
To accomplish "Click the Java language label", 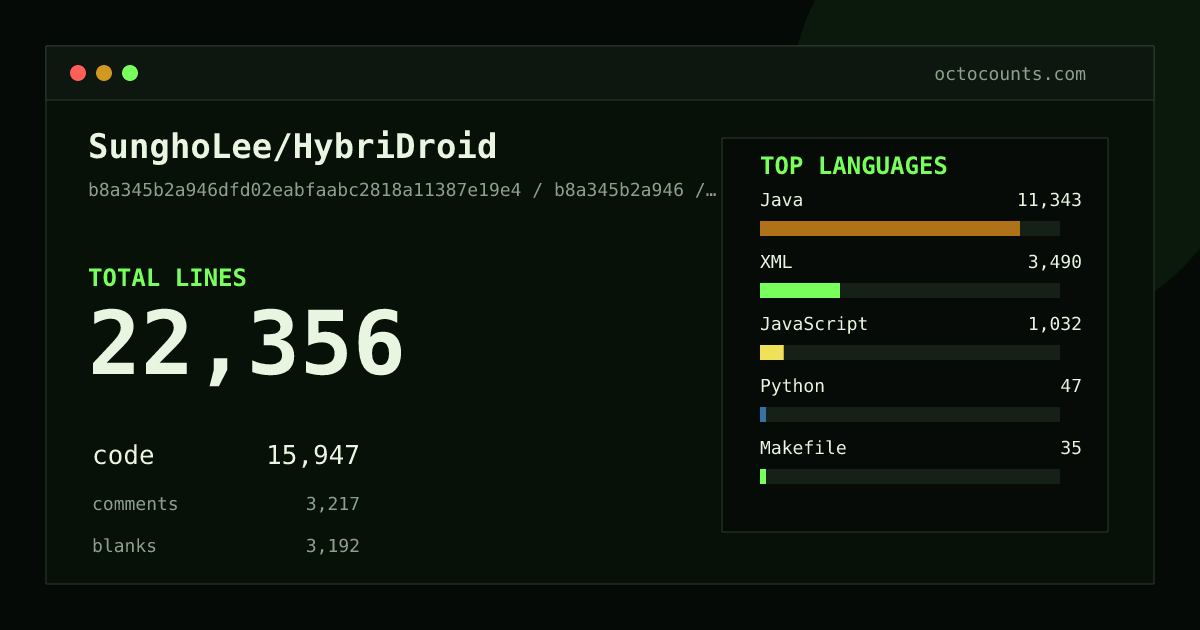I will click(781, 200).
